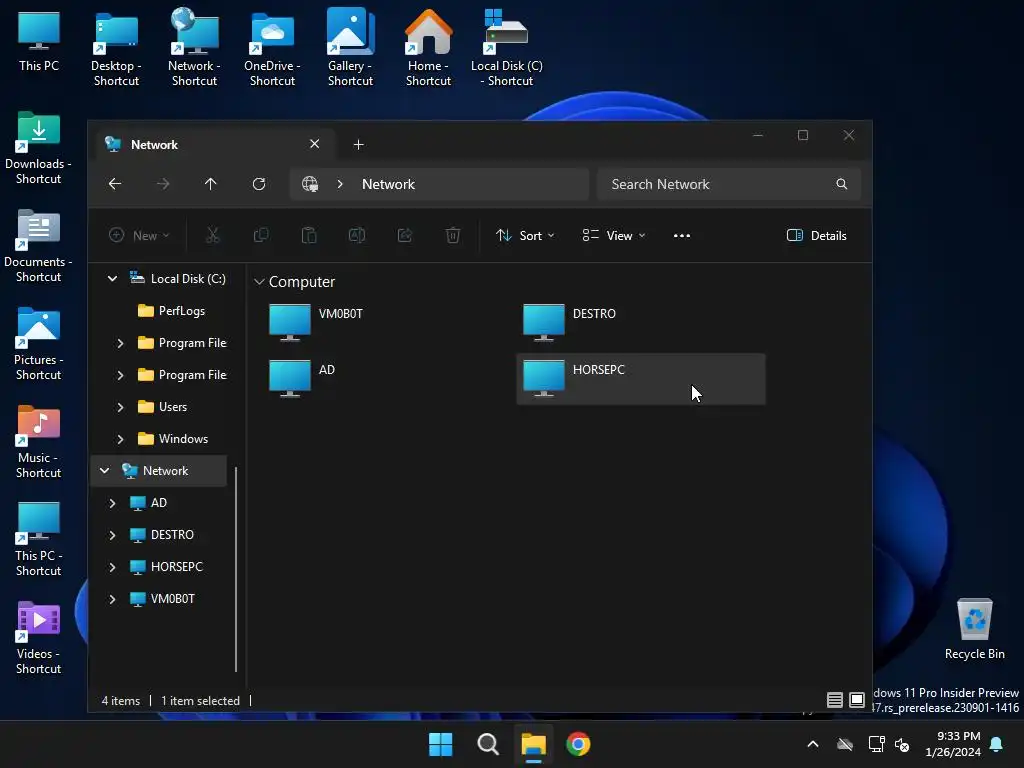1024x768 pixels.
Task: Collapse the Computer group header
Action: tap(259, 281)
